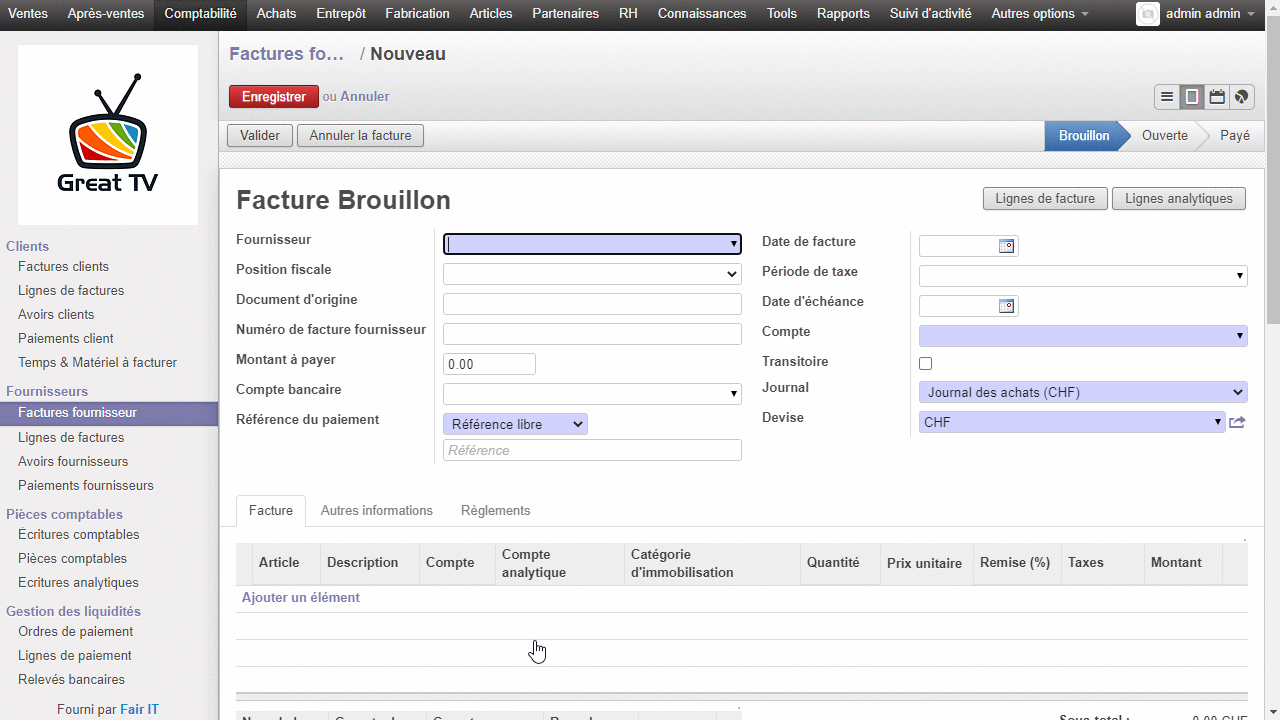Open the CHF currency external link icon

click(1237, 422)
